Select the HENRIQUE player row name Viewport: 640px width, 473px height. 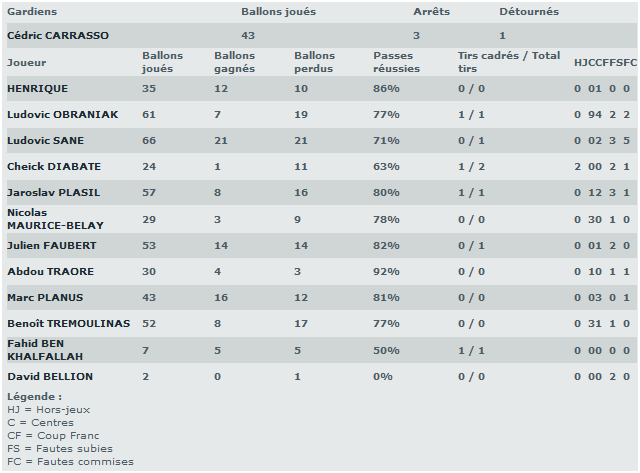click(x=38, y=89)
